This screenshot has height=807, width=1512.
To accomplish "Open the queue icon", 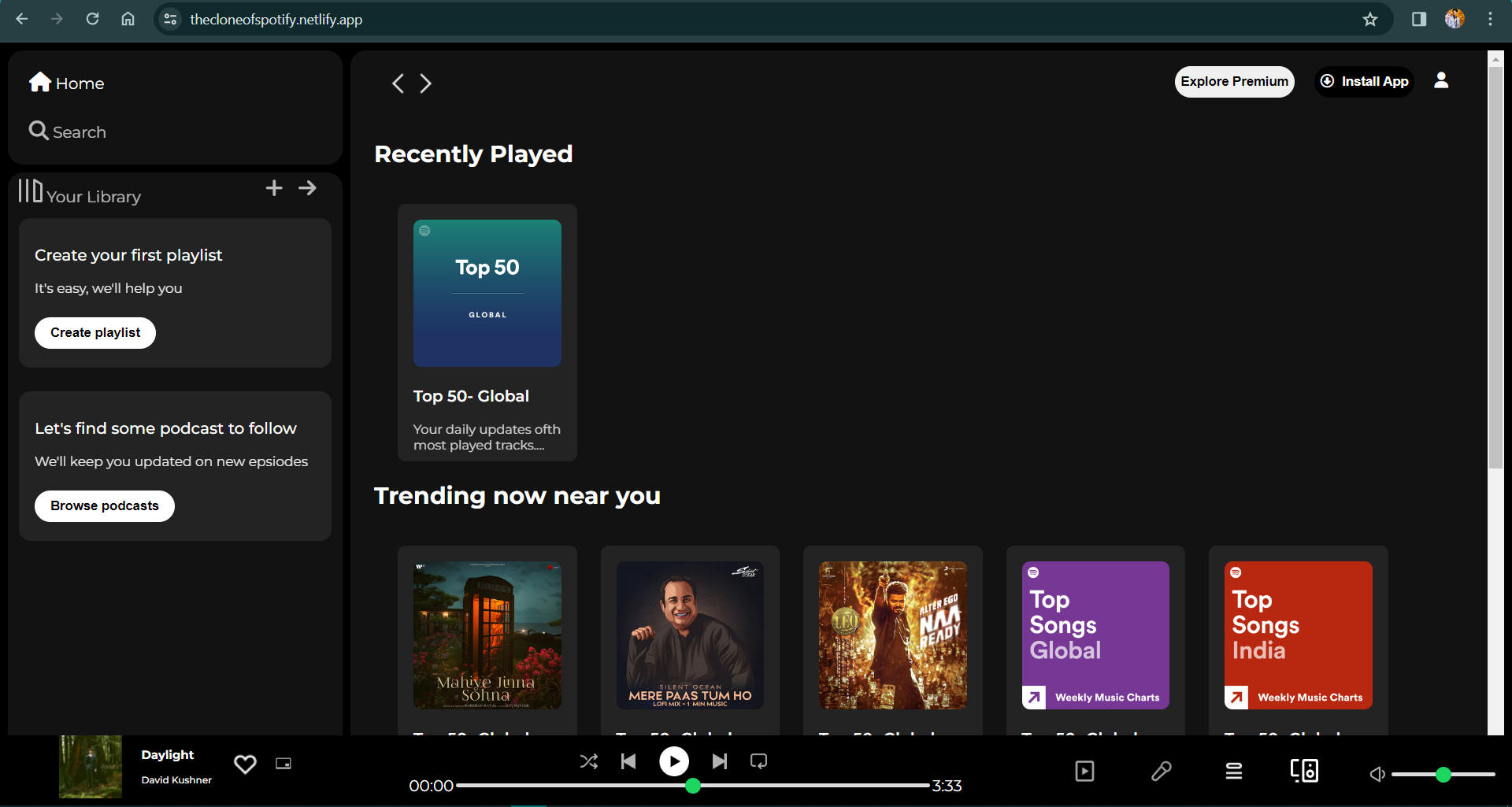I will (x=1234, y=772).
